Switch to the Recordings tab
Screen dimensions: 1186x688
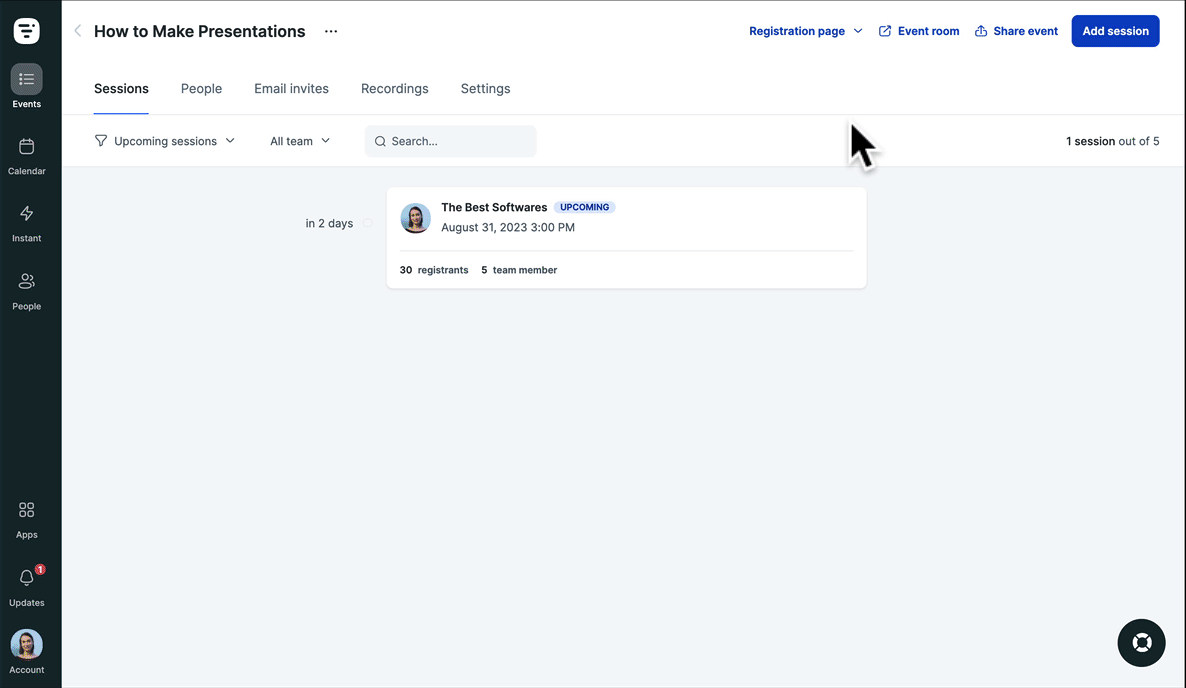click(x=395, y=88)
